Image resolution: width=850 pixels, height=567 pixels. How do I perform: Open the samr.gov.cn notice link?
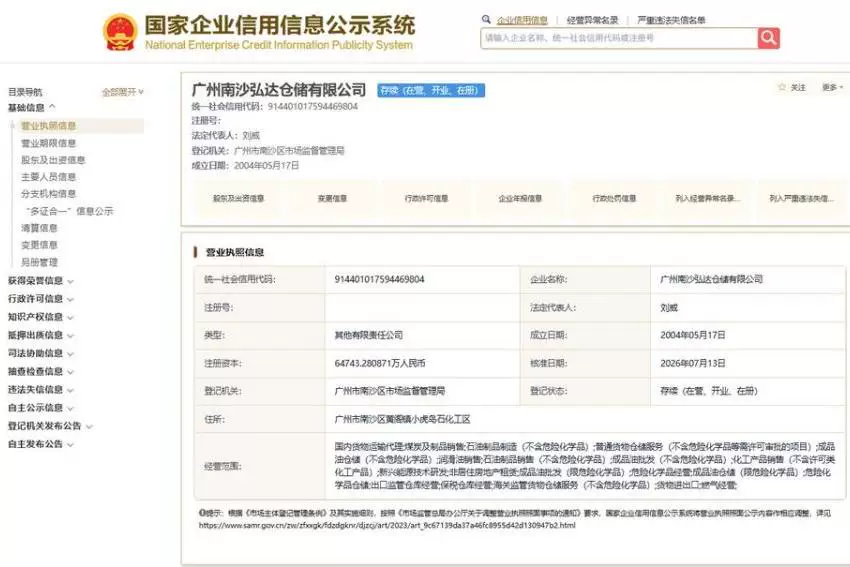click(x=387, y=525)
